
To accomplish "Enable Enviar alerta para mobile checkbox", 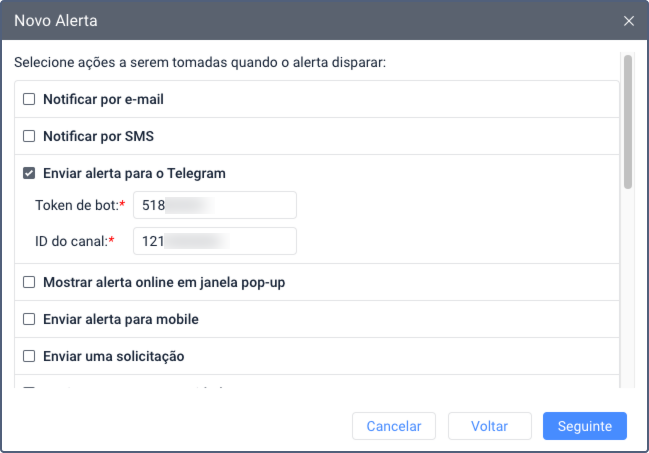I will (29, 319).
